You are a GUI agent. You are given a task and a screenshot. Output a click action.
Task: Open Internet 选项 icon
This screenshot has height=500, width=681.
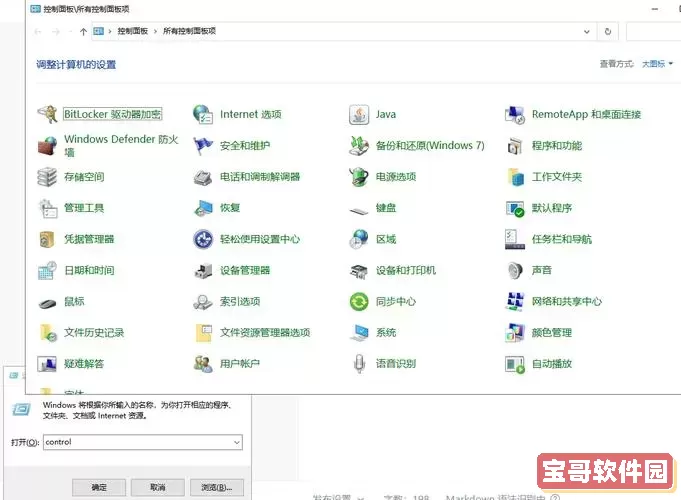coord(203,114)
